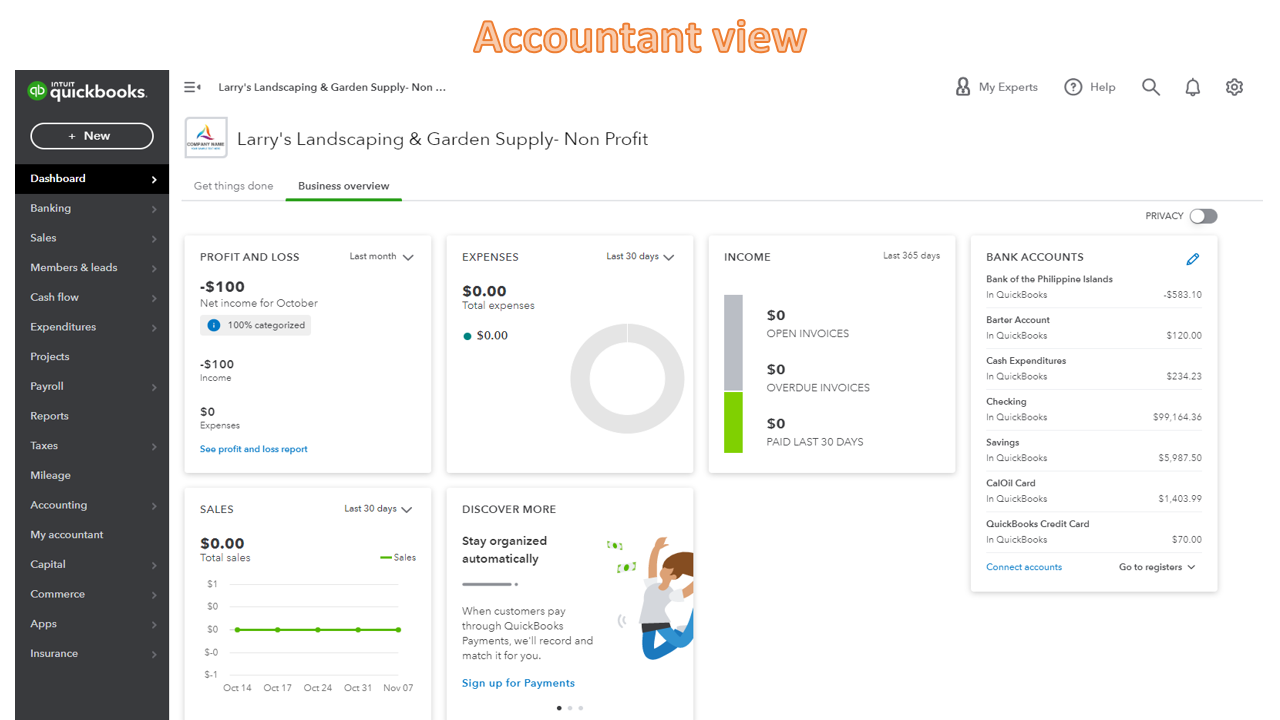The width and height of the screenshot is (1280, 720).
Task: Select the Business overview tab
Action: [x=343, y=186]
